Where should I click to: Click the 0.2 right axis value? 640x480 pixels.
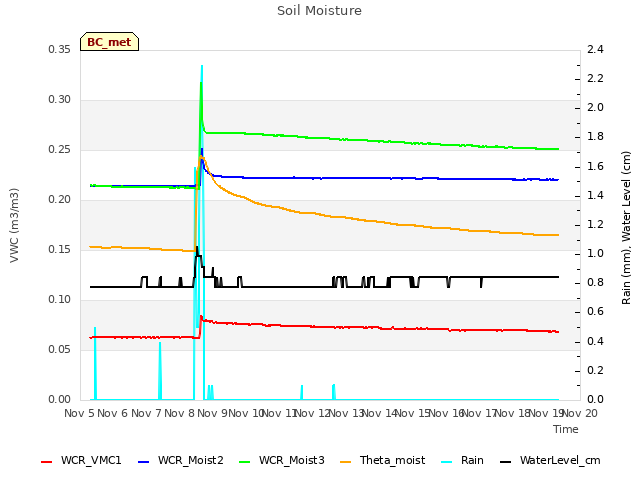coord(595,370)
